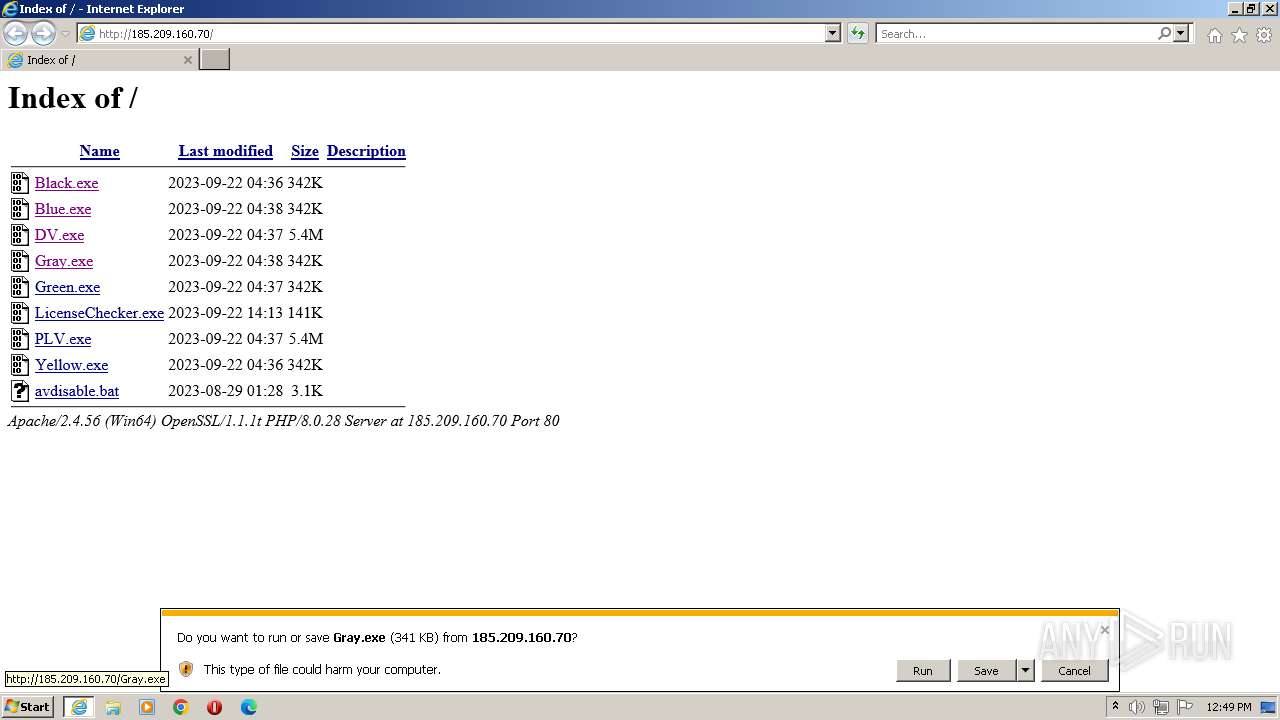The image size is (1280, 720).
Task: Click the unknown-file icon beside avdisable.bat
Action: (x=20, y=390)
